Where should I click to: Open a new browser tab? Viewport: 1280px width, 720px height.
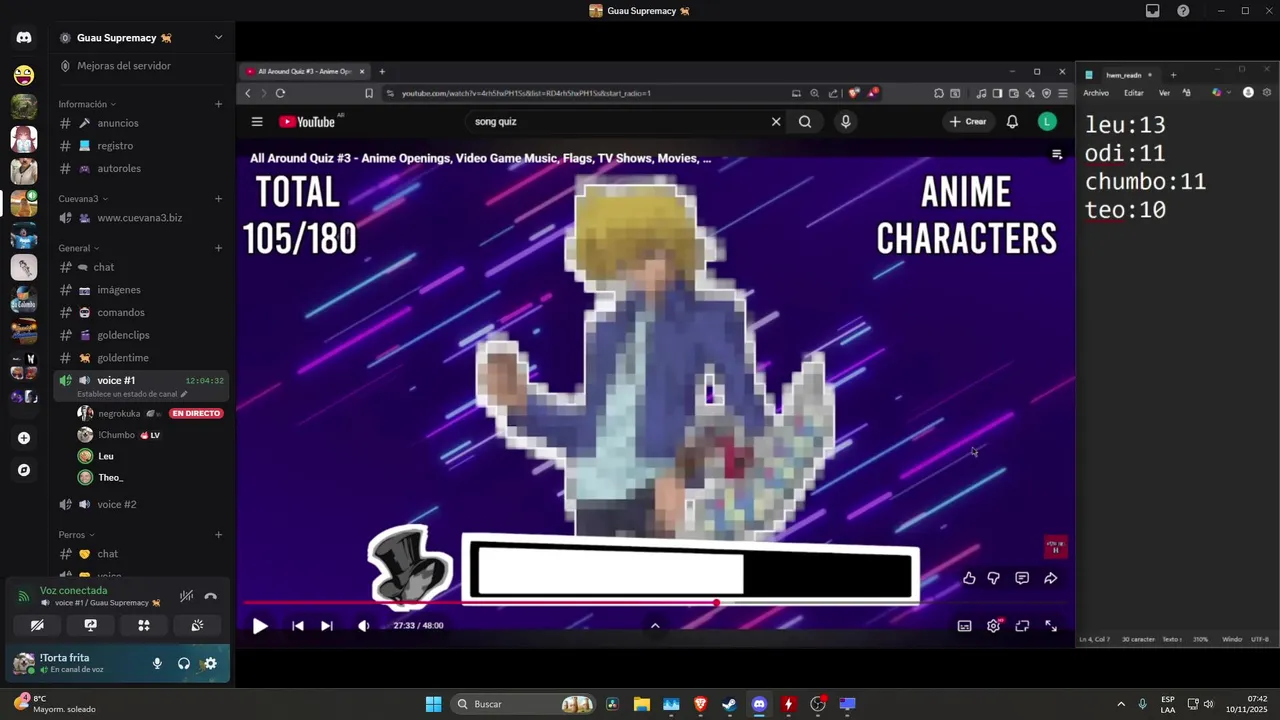click(x=382, y=71)
